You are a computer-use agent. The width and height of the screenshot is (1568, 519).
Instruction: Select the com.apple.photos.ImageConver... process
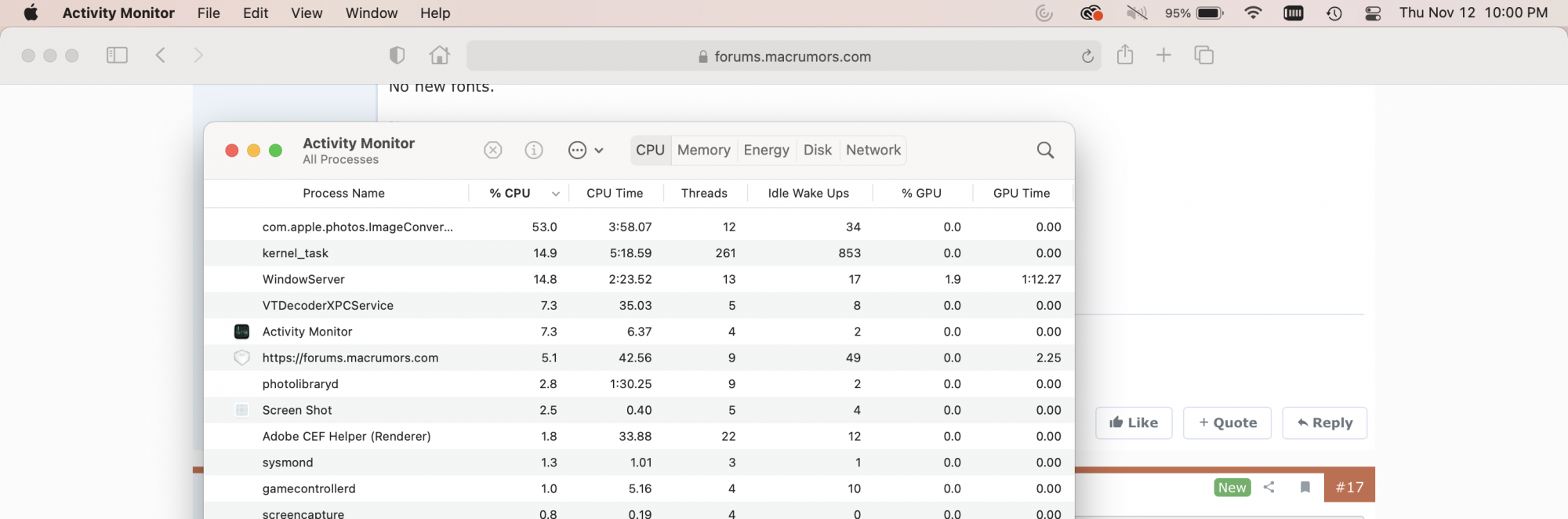tap(639, 227)
